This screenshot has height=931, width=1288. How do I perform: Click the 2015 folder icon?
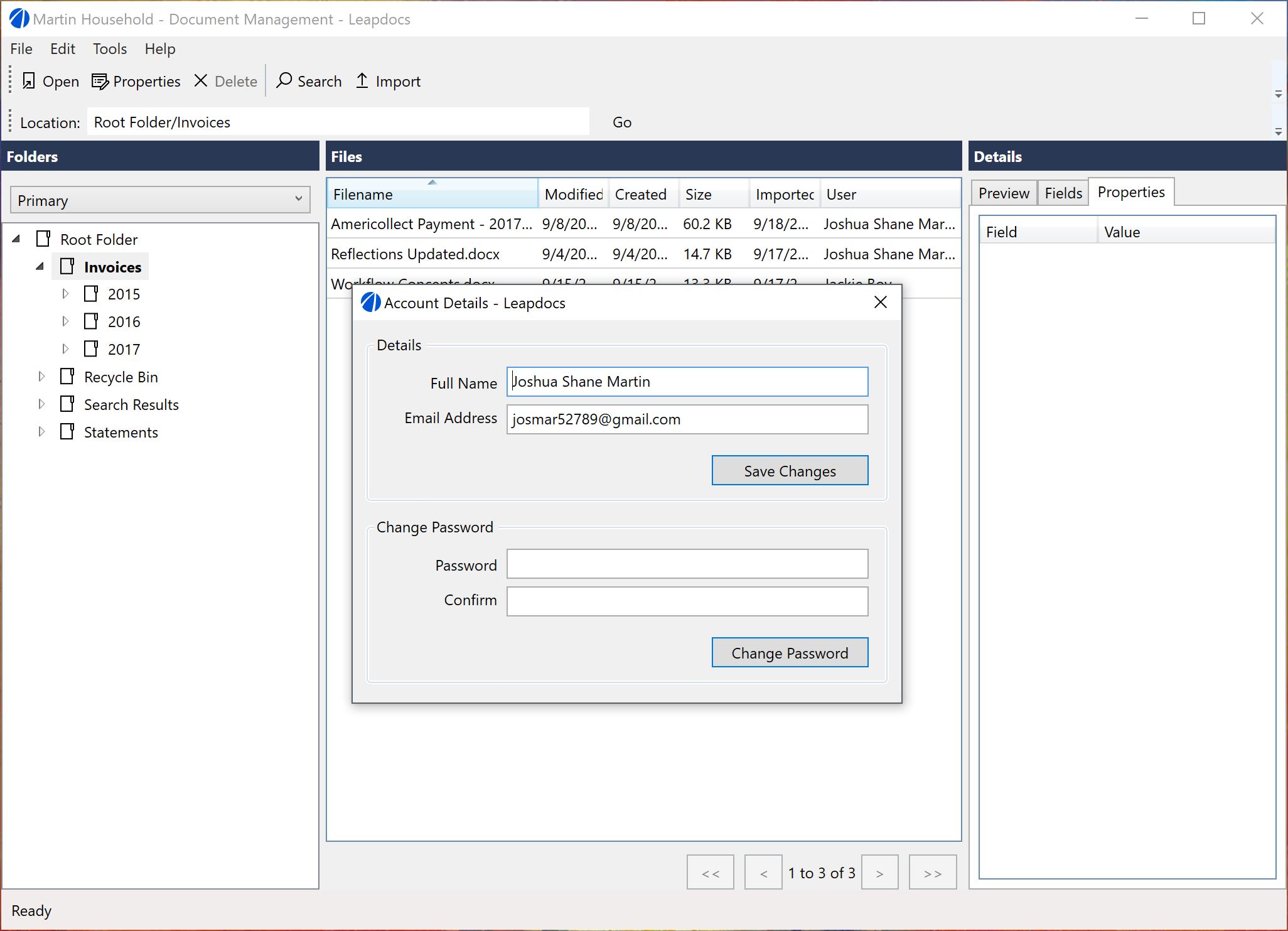point(91,294)
